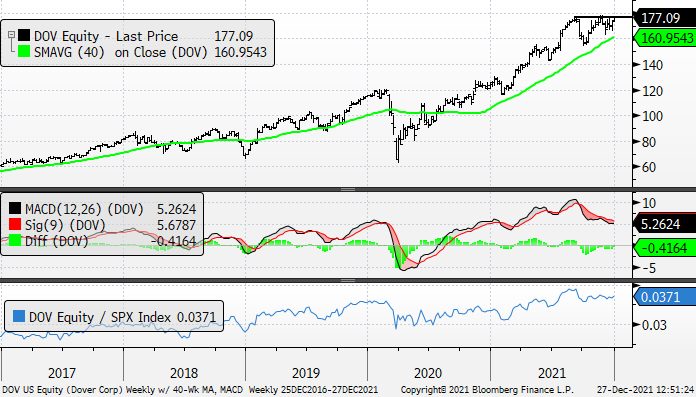Click the -5 MACD axis label
696x397 pixels.
point(649,268)
